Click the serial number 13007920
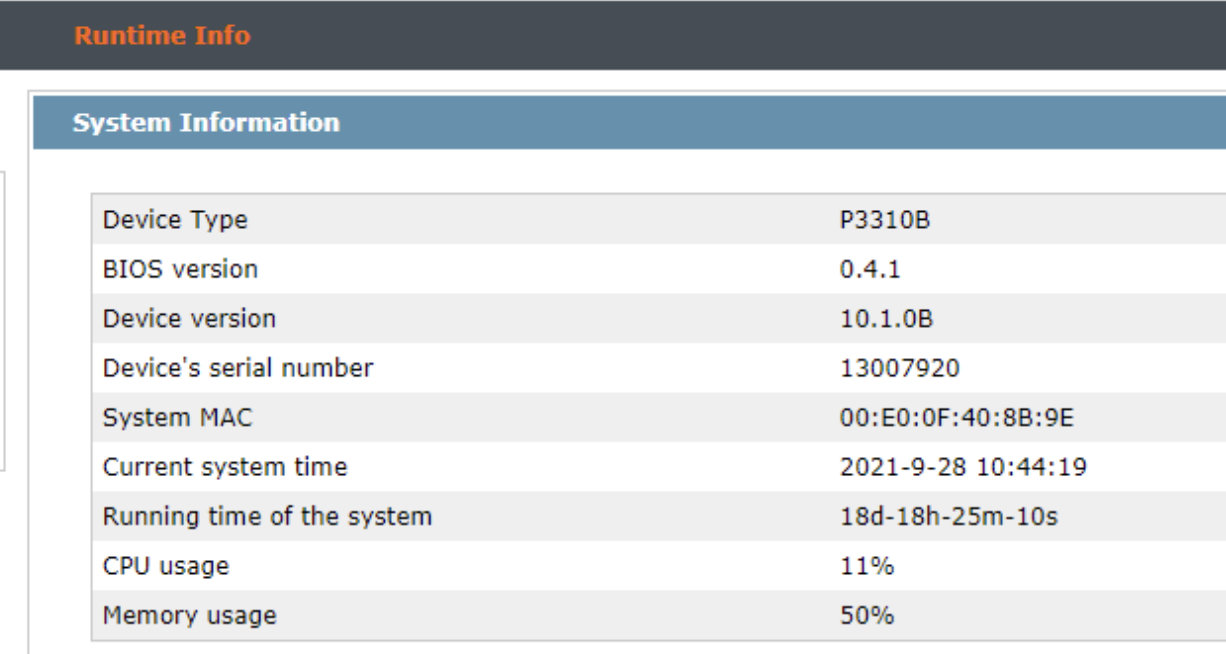The width and height of the screenshot is (1226, 654). 899,368
